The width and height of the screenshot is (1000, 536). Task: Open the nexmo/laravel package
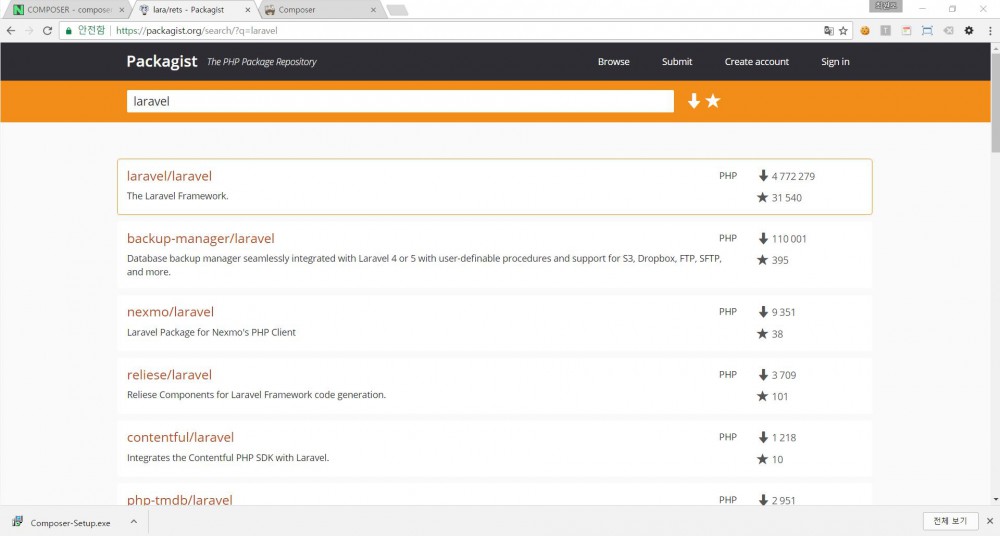(170, 312)
